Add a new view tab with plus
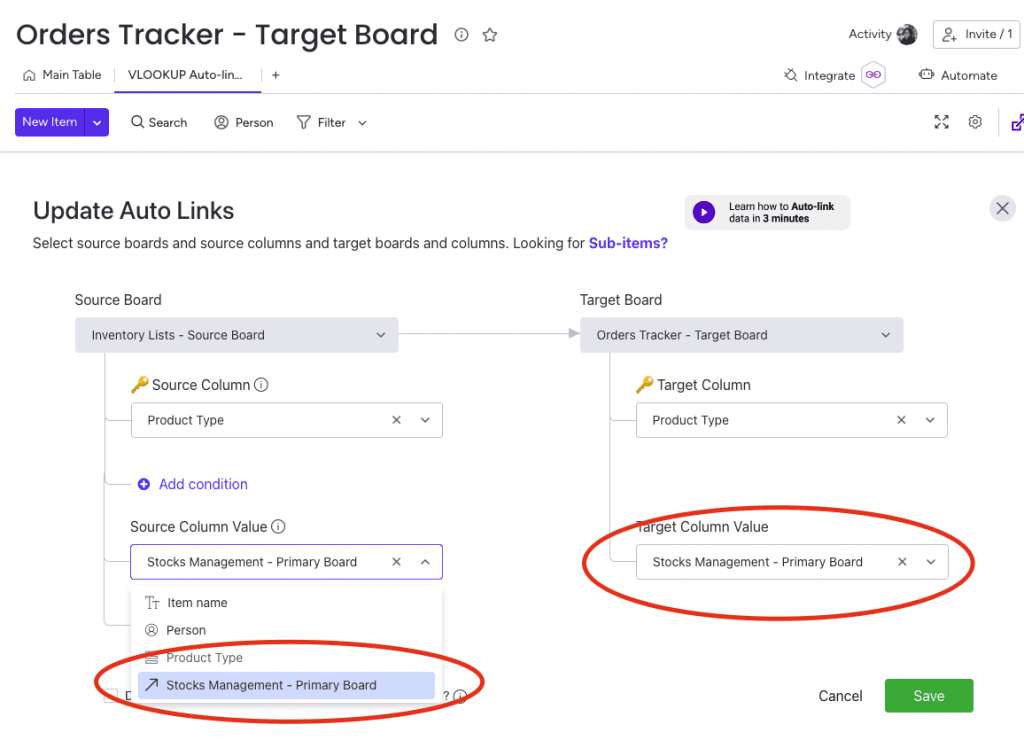The height and width of the screenshot is (748, 1024). tap(276, 75)
